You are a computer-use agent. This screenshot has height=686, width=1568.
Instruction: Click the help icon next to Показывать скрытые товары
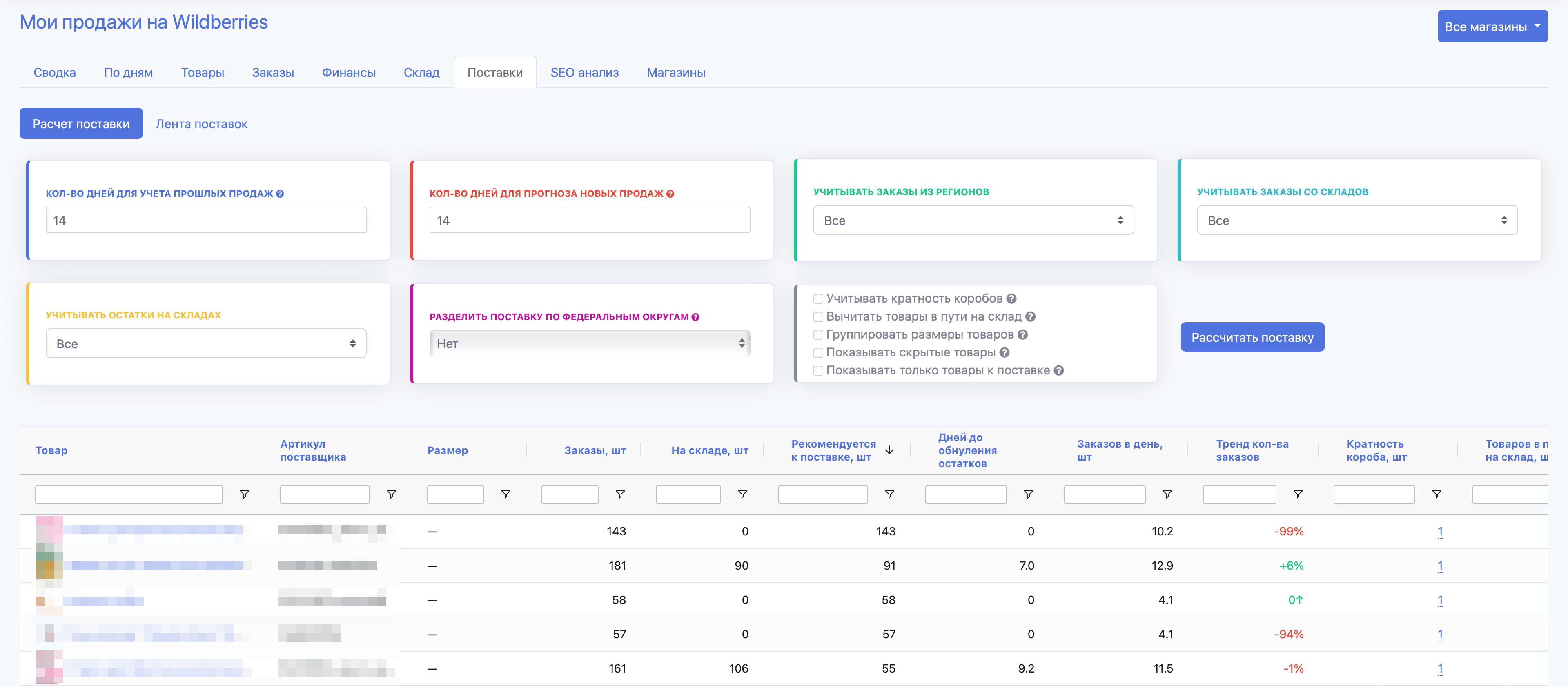point(1005,352)
